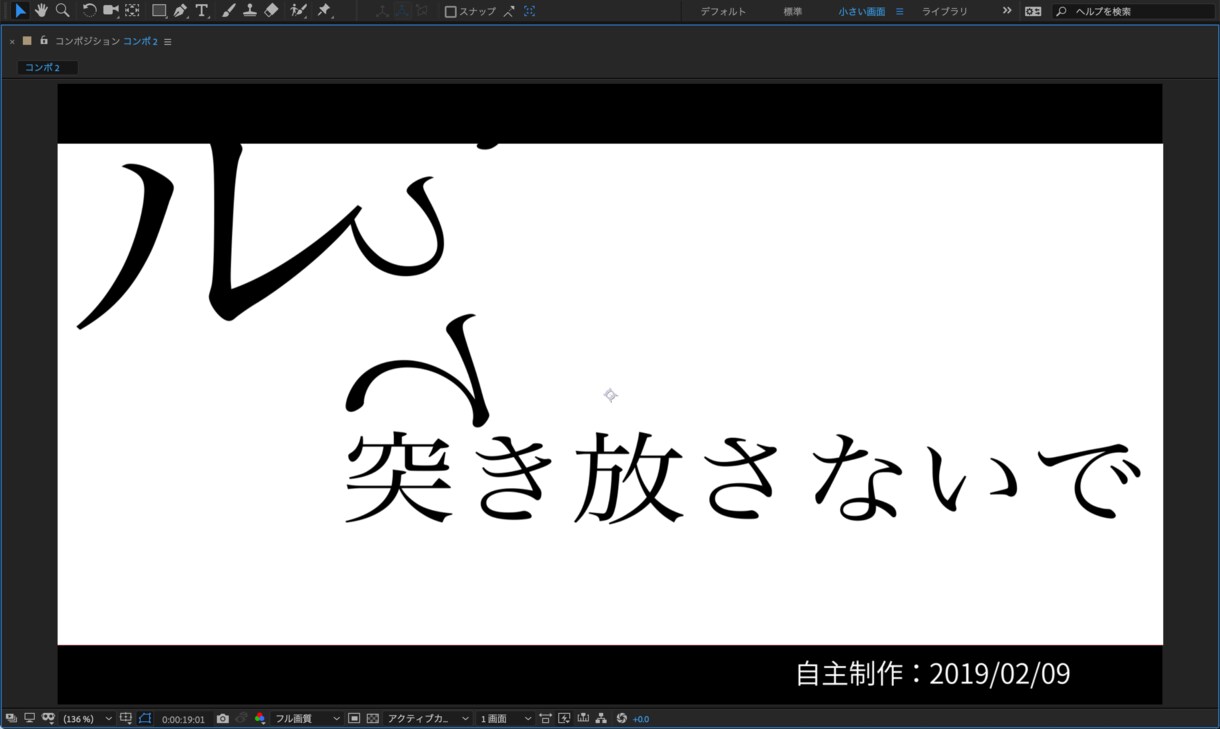Click the sync settings icon beside search
The image size is (1220, 729).
tap(1033, 11)
